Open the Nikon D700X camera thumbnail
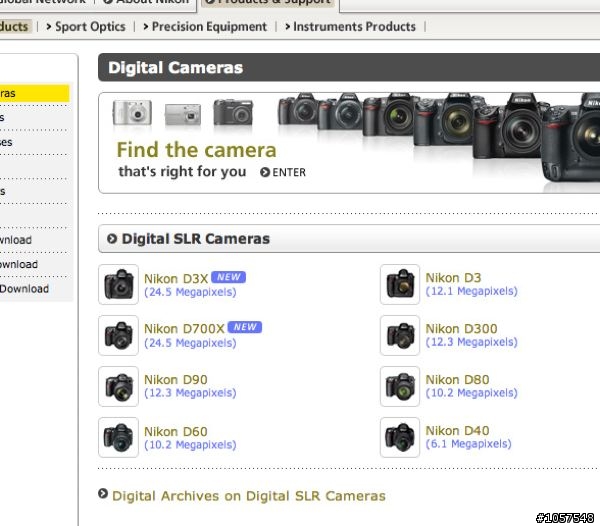 (x=118, y=335)
